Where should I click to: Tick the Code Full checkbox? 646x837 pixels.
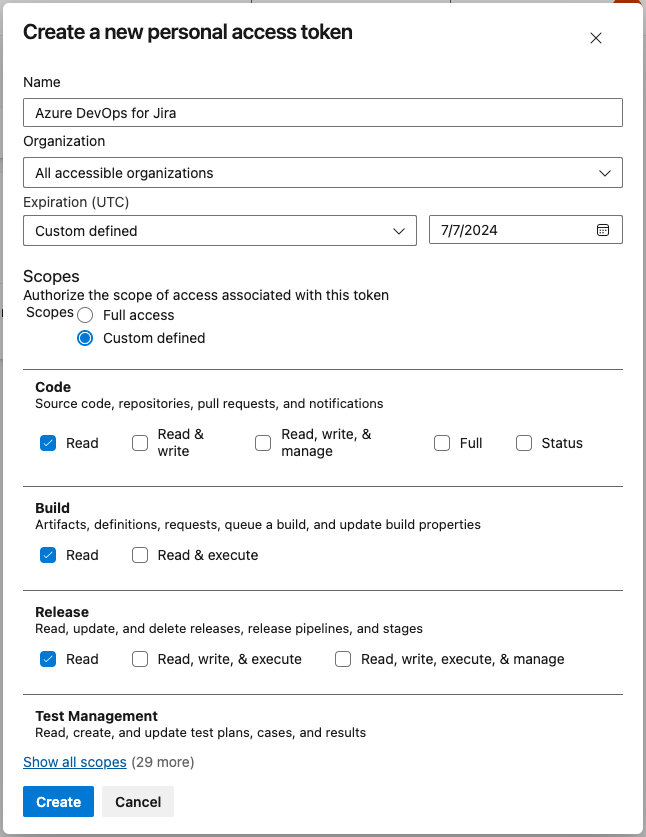click(442, 443)
